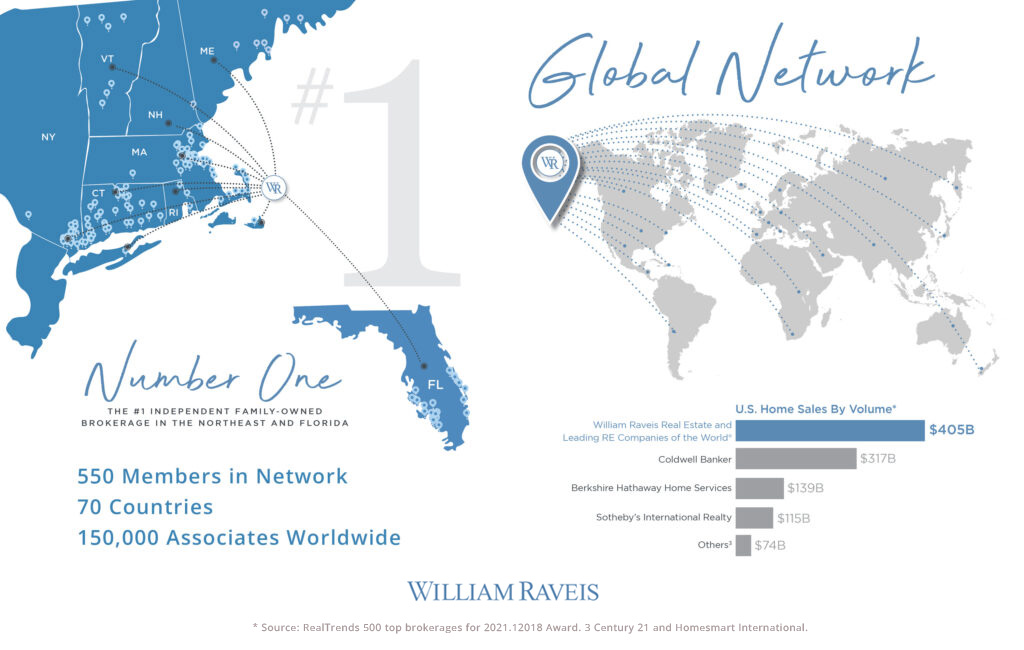The height and width of the screenshot is (650, 1024).
Task: Click the Berkshire Hathaway gray bar
Action: click(x=760, y=488)
